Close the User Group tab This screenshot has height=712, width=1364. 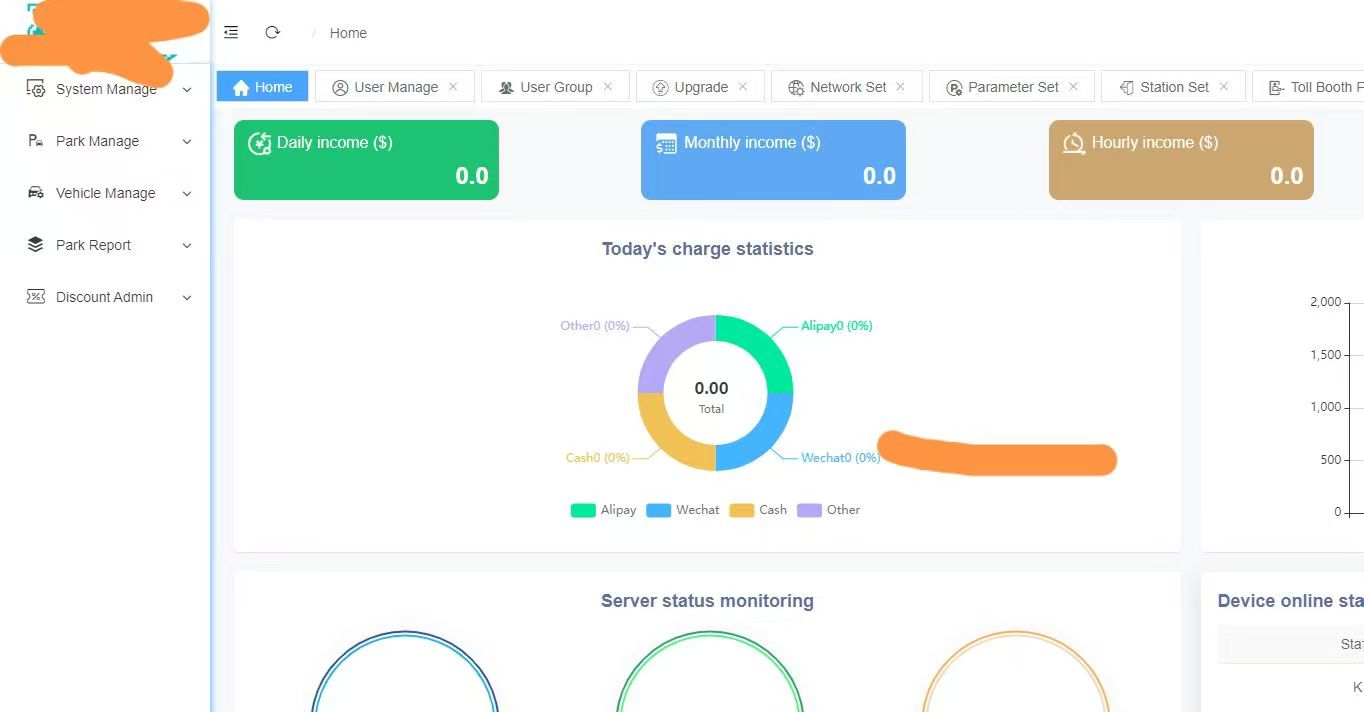click(607, 87)
